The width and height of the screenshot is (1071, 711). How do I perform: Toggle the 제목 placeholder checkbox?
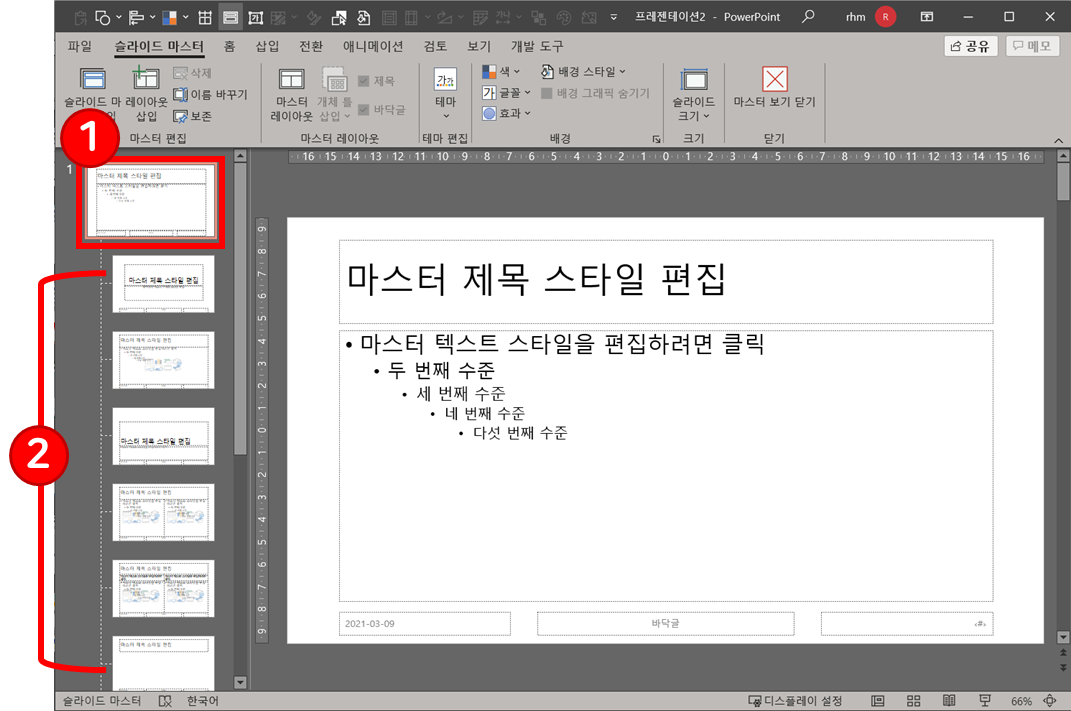364,79
